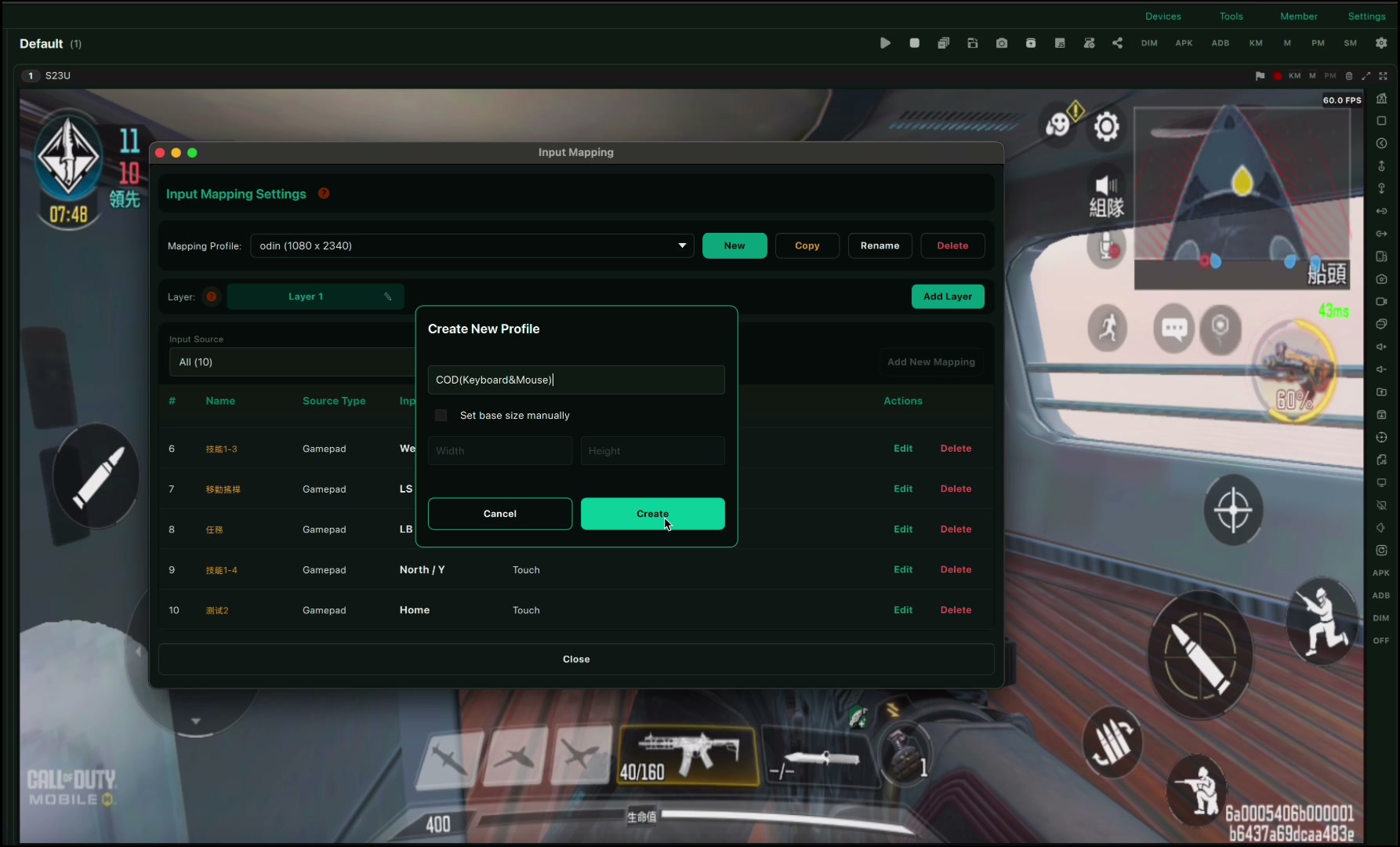The image size is (1400, 847).
Task: Click the Rename profile button
Action: (x=880, y=245)
